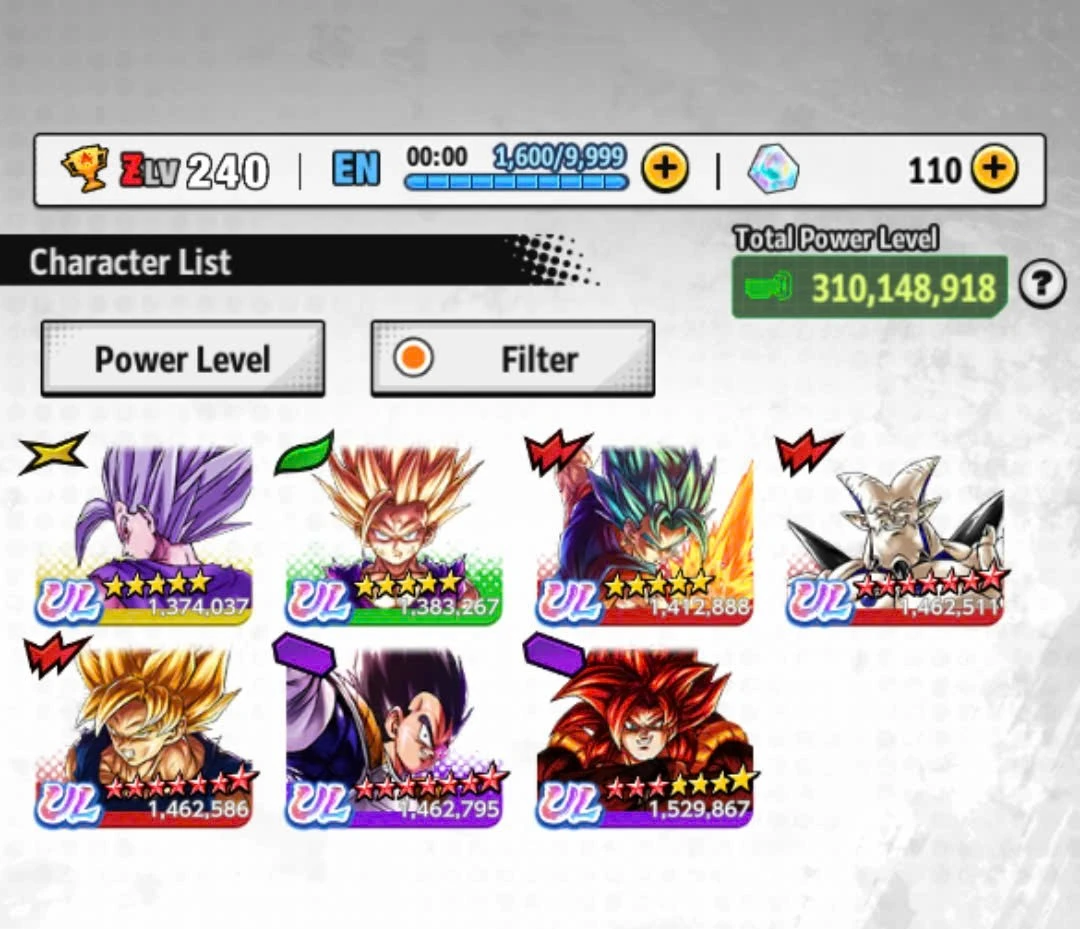Screen dimensions: 1080x929
Task: Select Super Saiyan Goku card 1,462,586
Action: [x=143, y=737]
